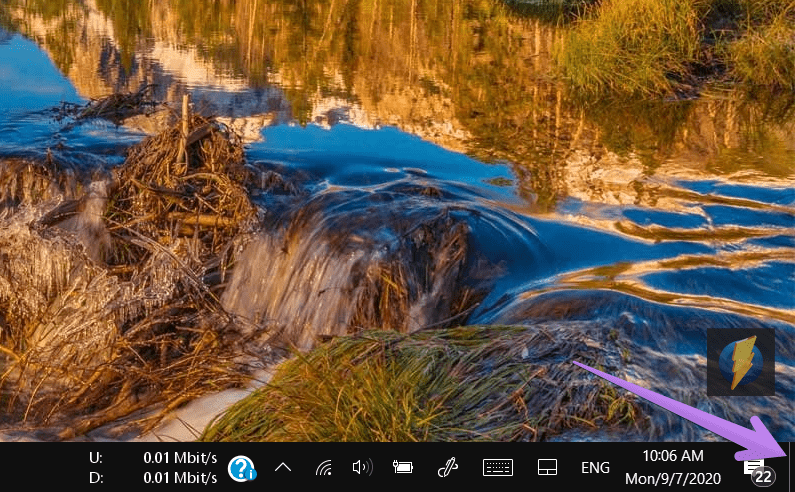Open the blue question mark help icon
Image resolution: width=795 pixels, height=492 pixels.
point(241,468)
